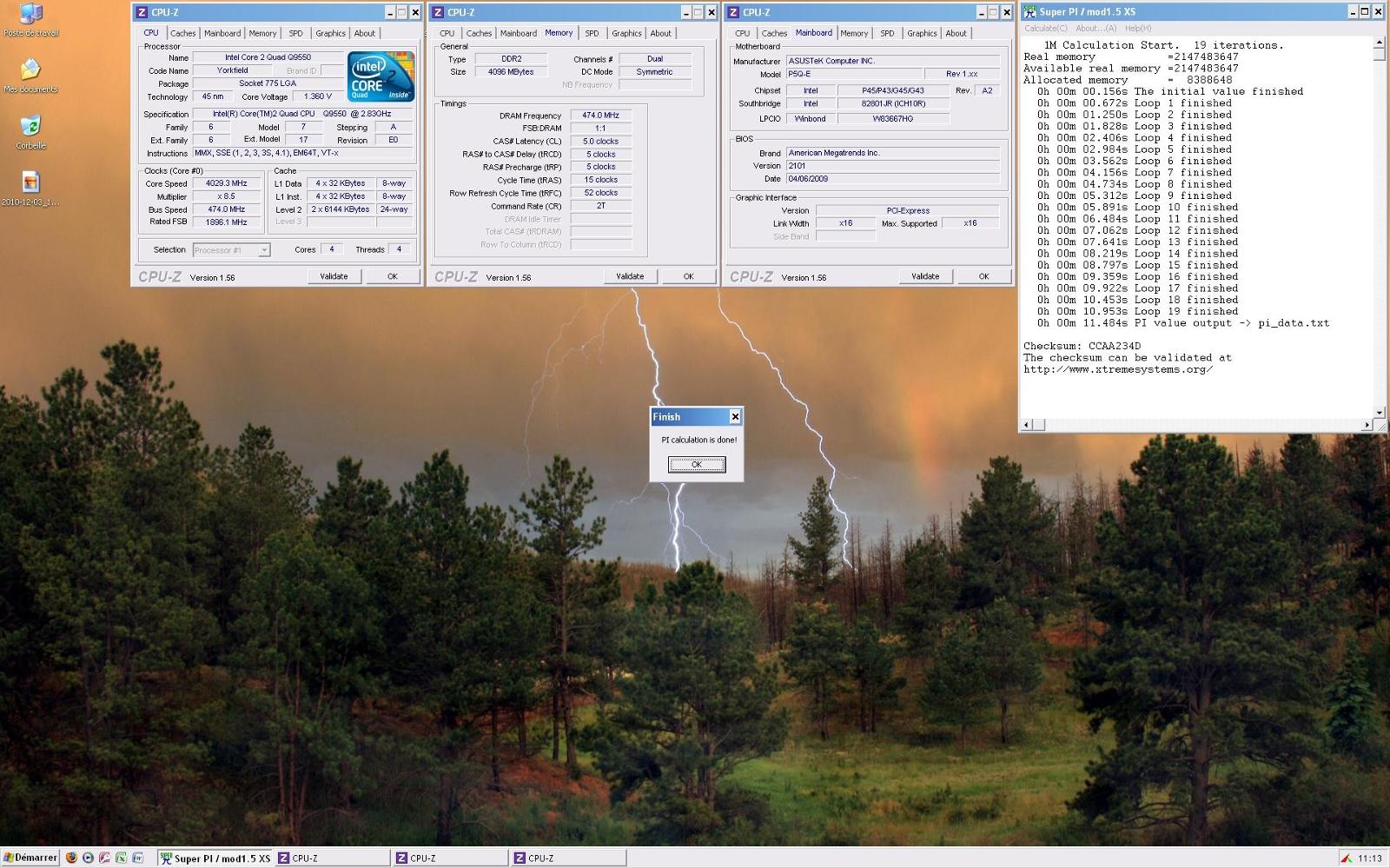Click Super PI vertical scrollbar up arrow
Image resolution: width=1390 pixels, height=868 pixels.
[x=1379, y=42]
